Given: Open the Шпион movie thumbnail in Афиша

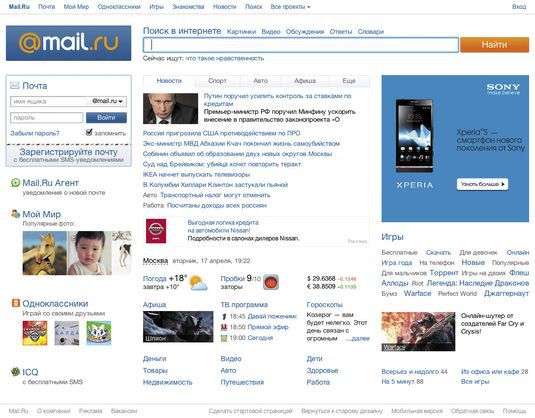Looking at the screenshot, I should click(x=178, y=327).
